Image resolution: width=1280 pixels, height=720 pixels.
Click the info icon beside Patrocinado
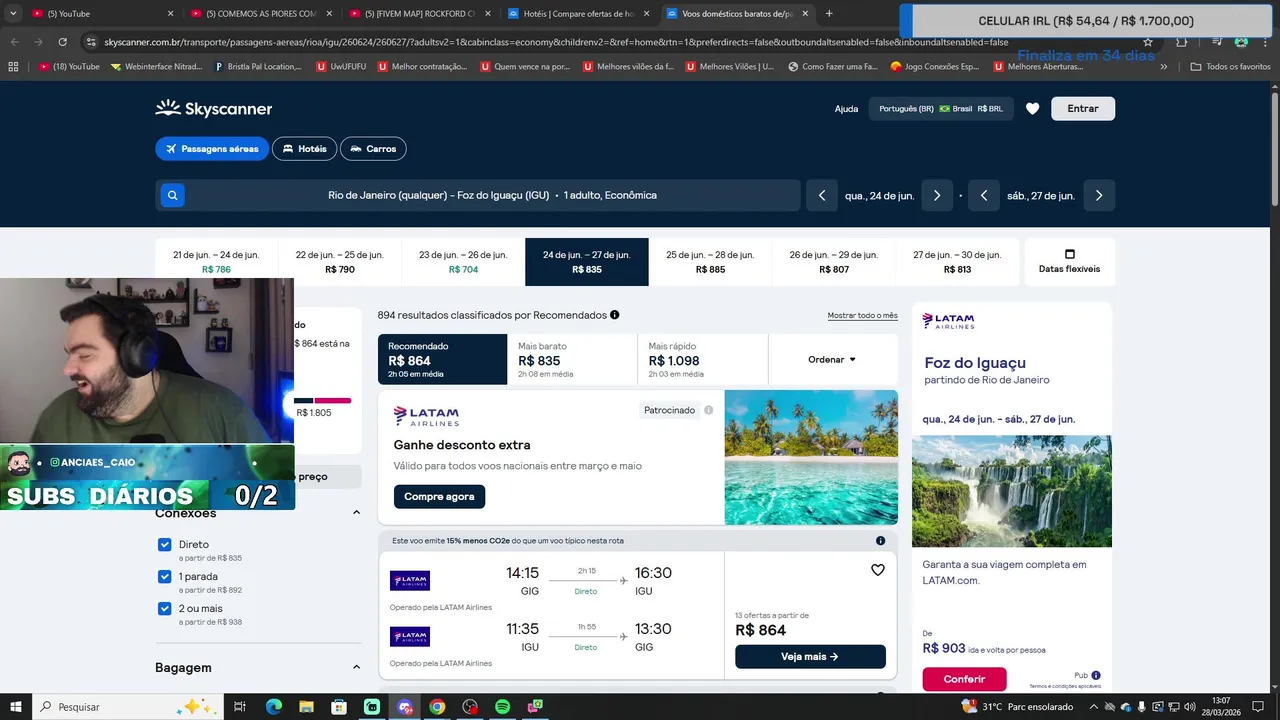tap(709, 410)
